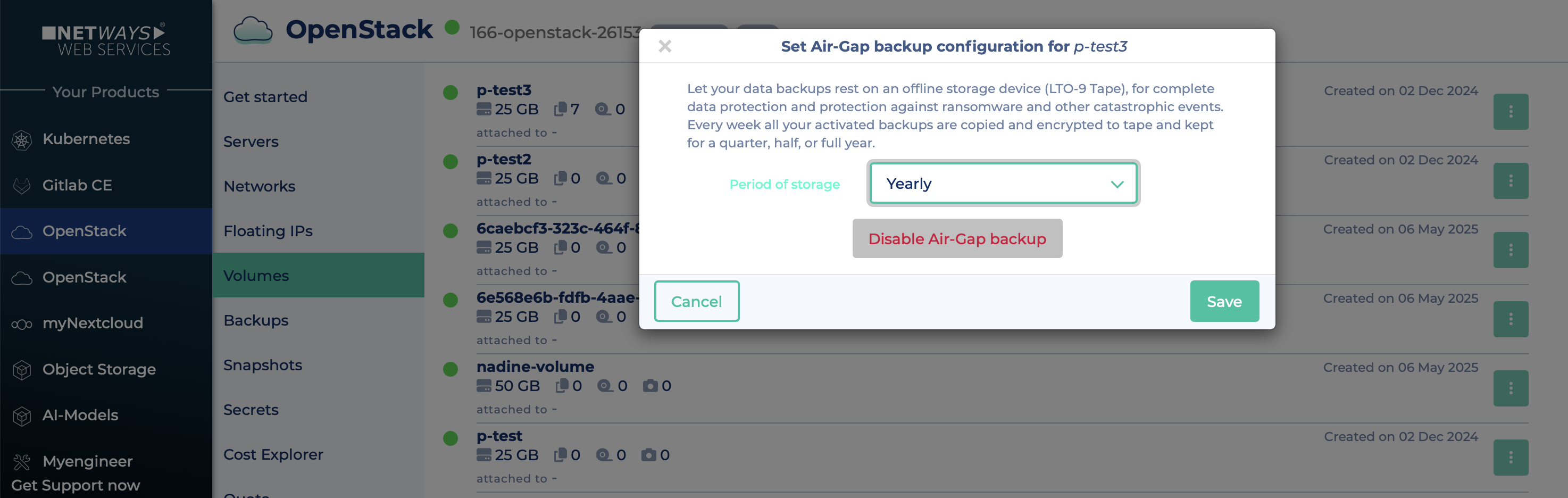Viewport: 1568px width, 498px height.
Task: Open the Secrets section
Action: 251,409
